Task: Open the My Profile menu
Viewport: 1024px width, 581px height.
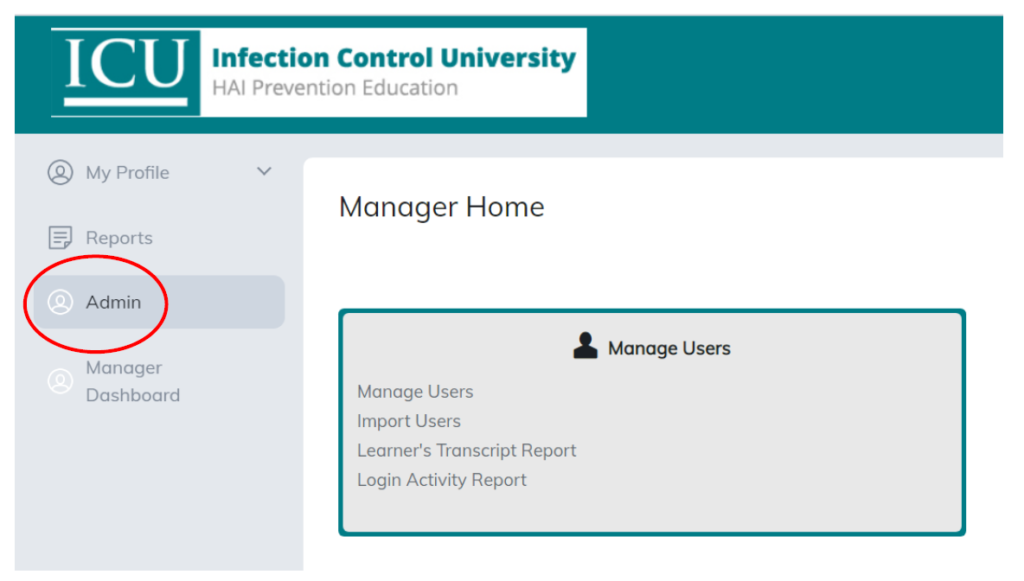Action: pos(127,172)
